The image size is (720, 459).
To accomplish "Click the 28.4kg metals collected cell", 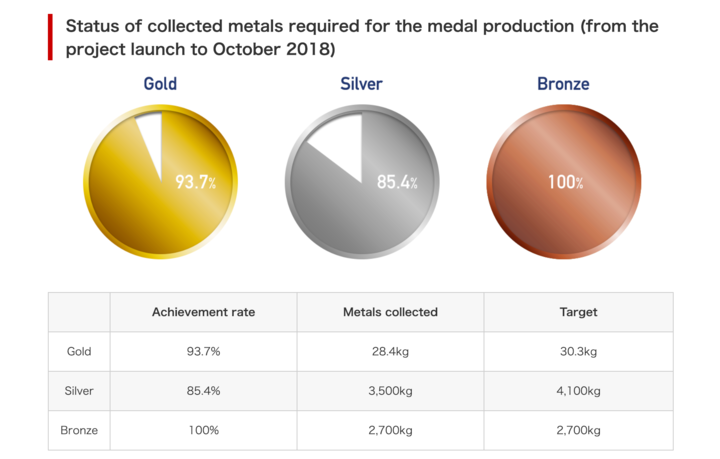I will point(390,352).
